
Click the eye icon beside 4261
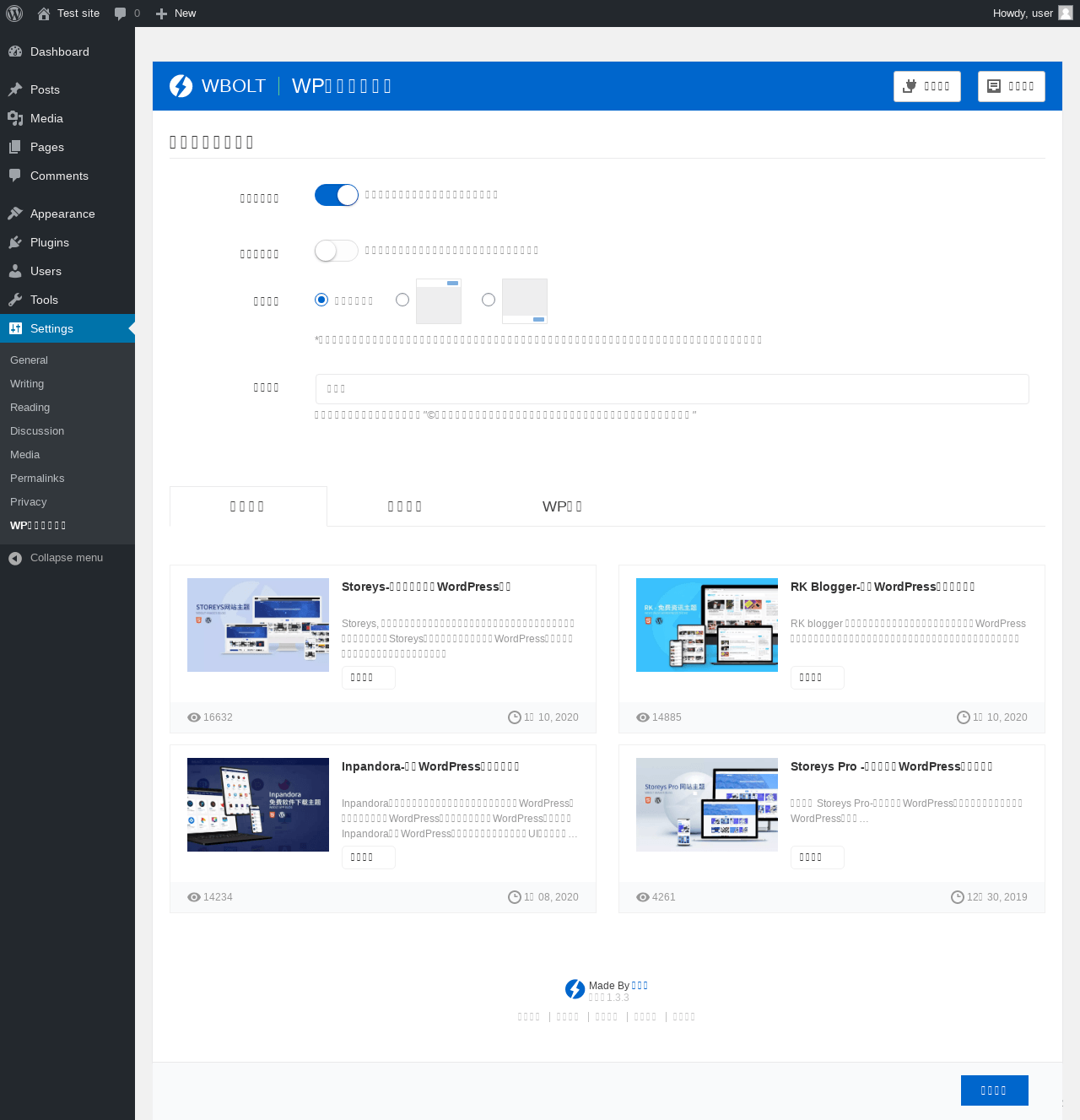point(643,897)
